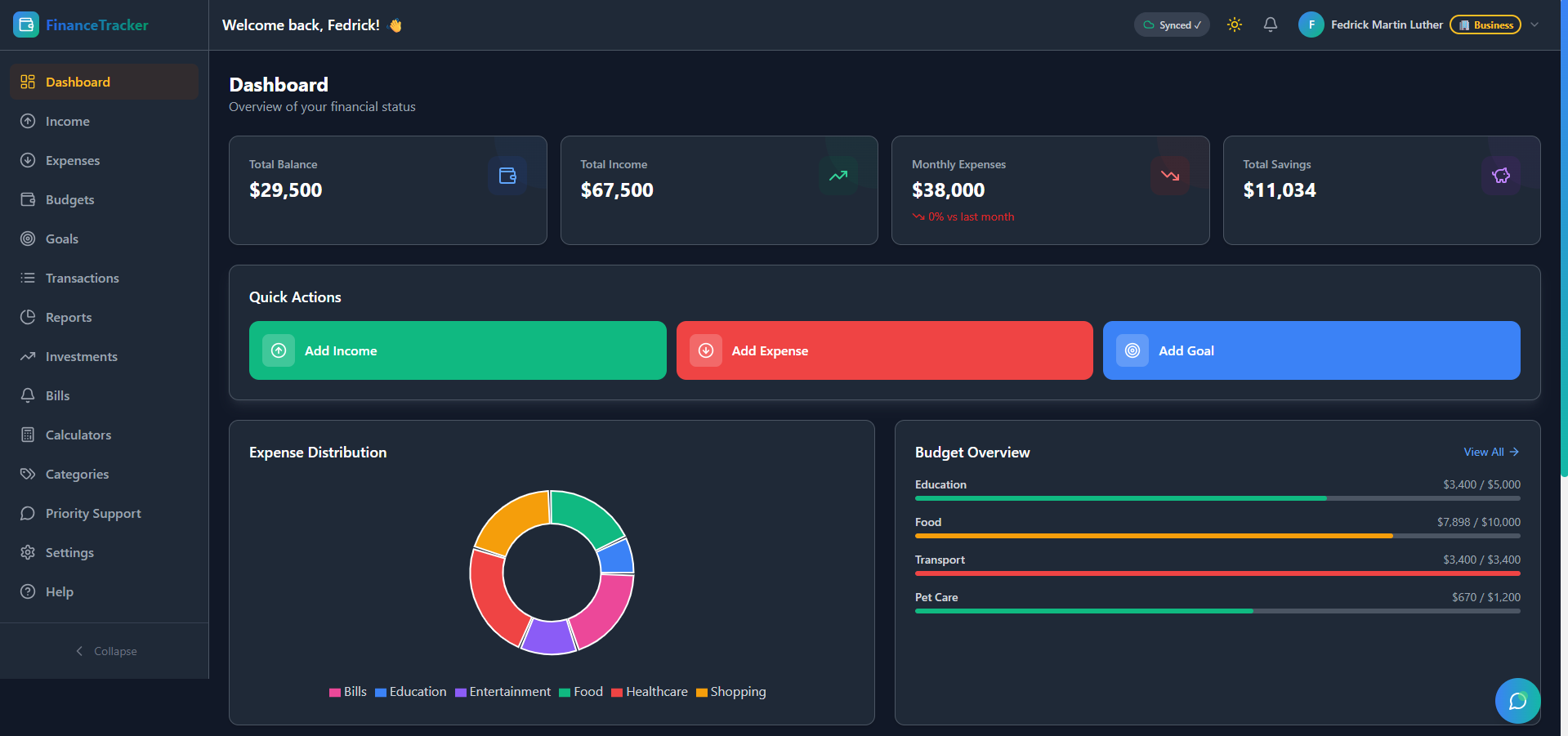Click the Expenses arrow-down circle icon

coord(28,160)
